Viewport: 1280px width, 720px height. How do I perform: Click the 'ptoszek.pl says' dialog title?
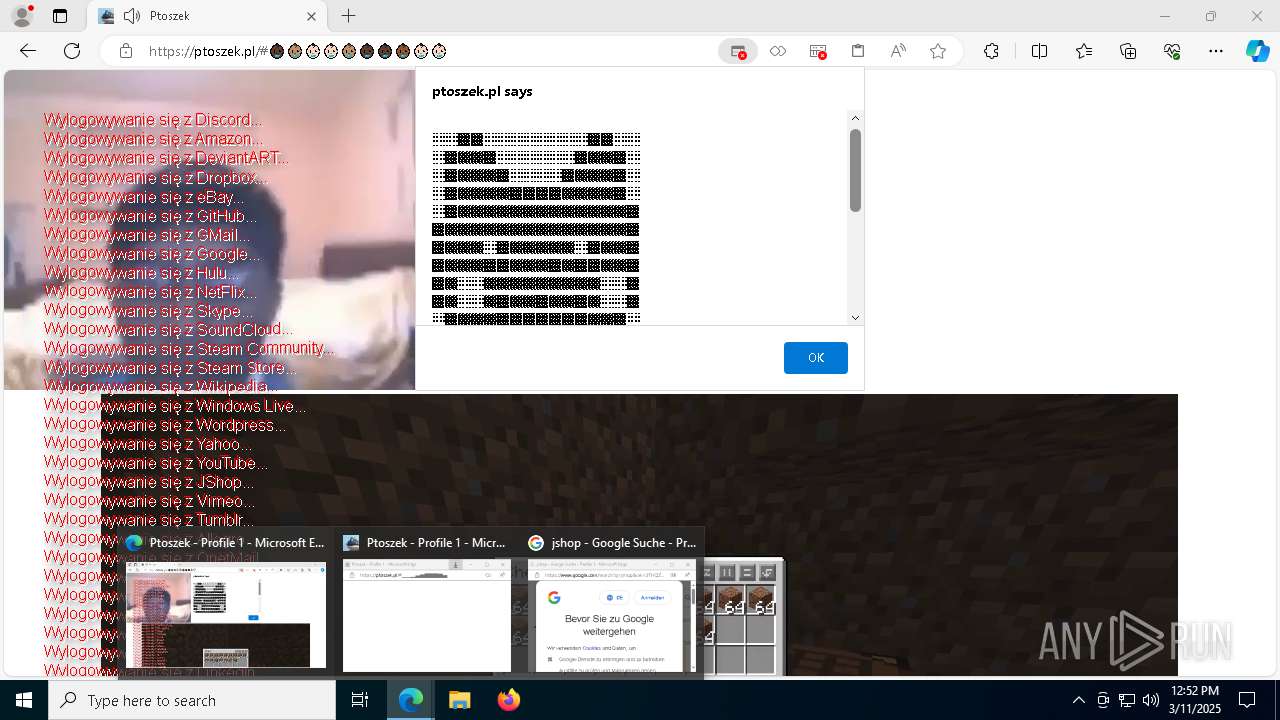coord(482,91)
